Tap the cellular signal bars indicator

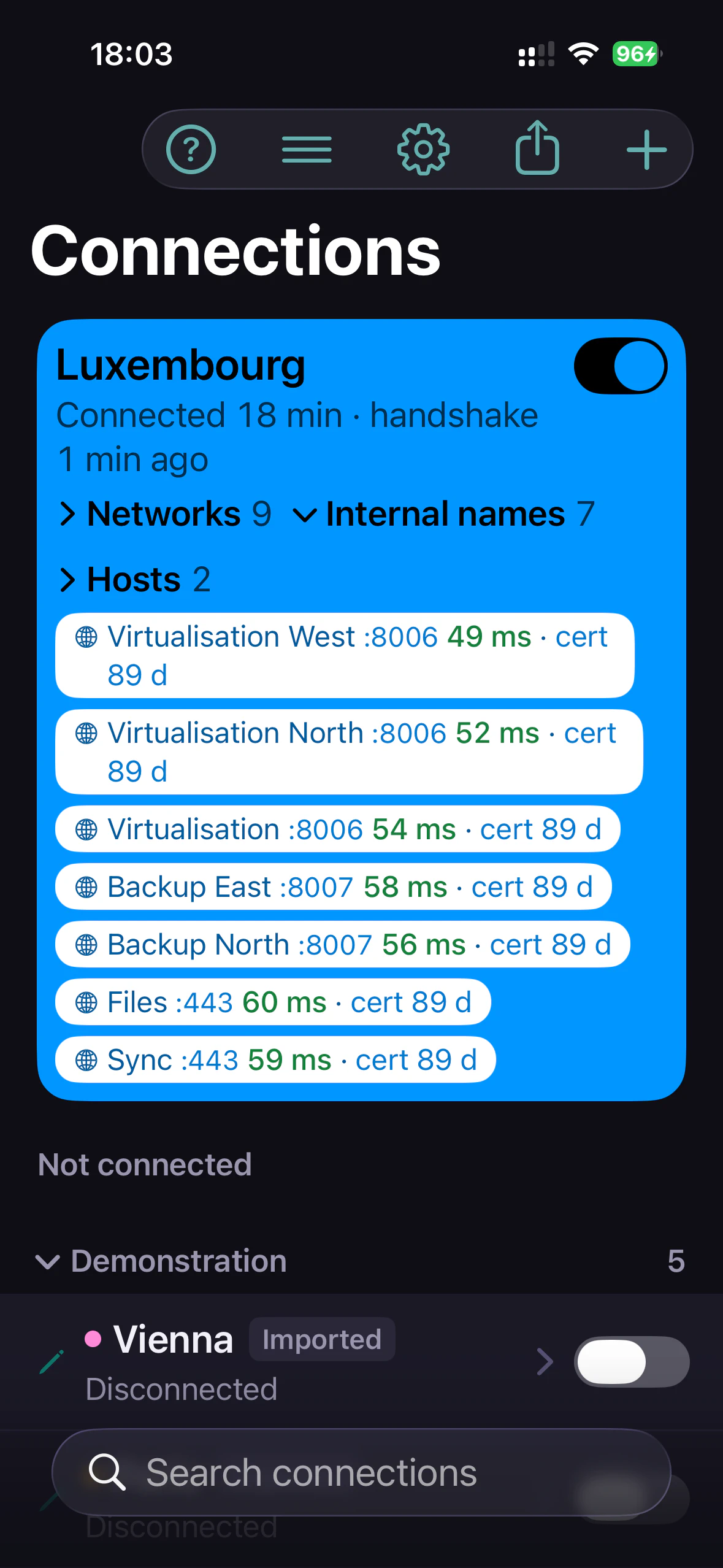click(x=536, y=54)
